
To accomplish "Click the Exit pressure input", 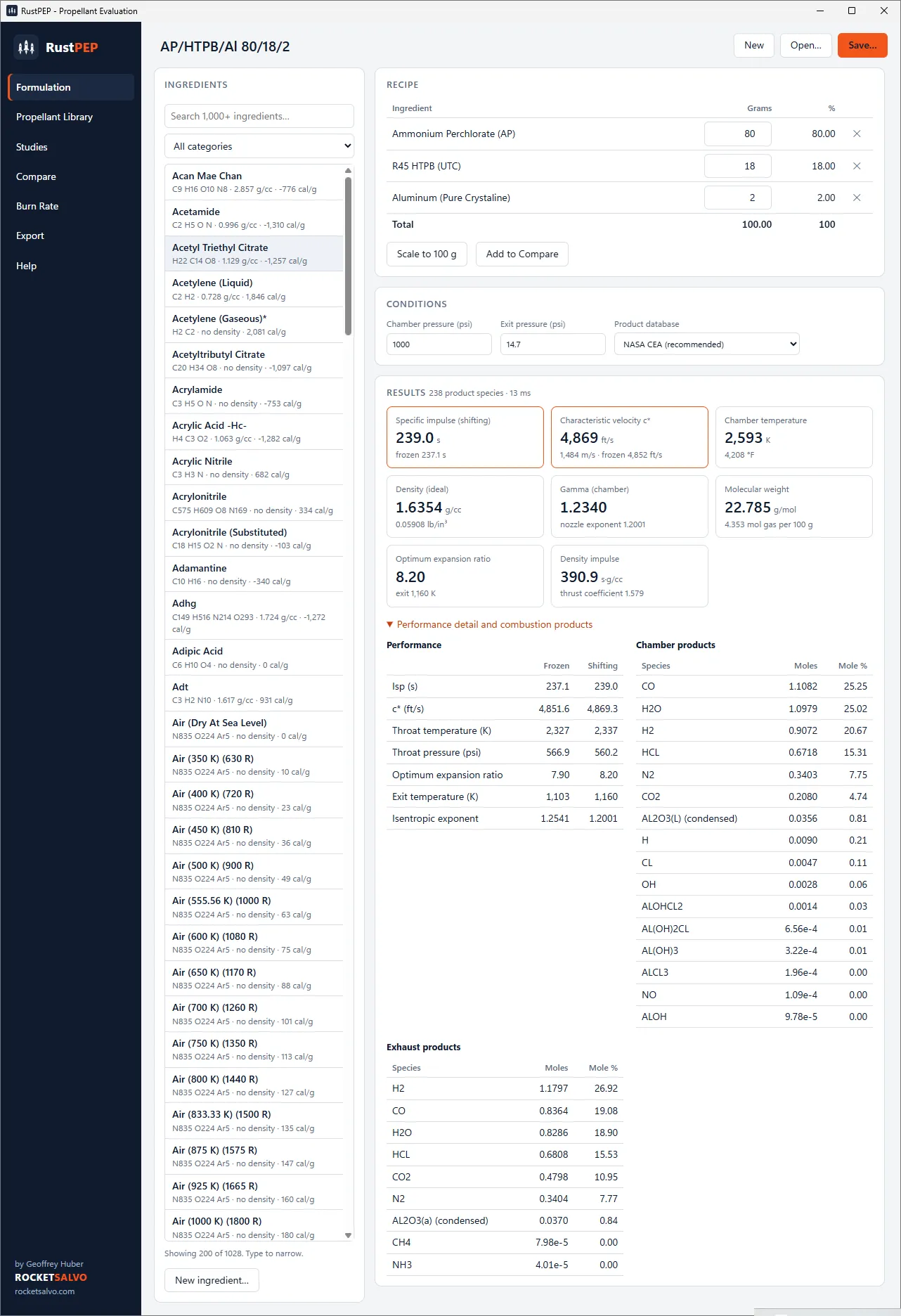I will coord(553,344).
